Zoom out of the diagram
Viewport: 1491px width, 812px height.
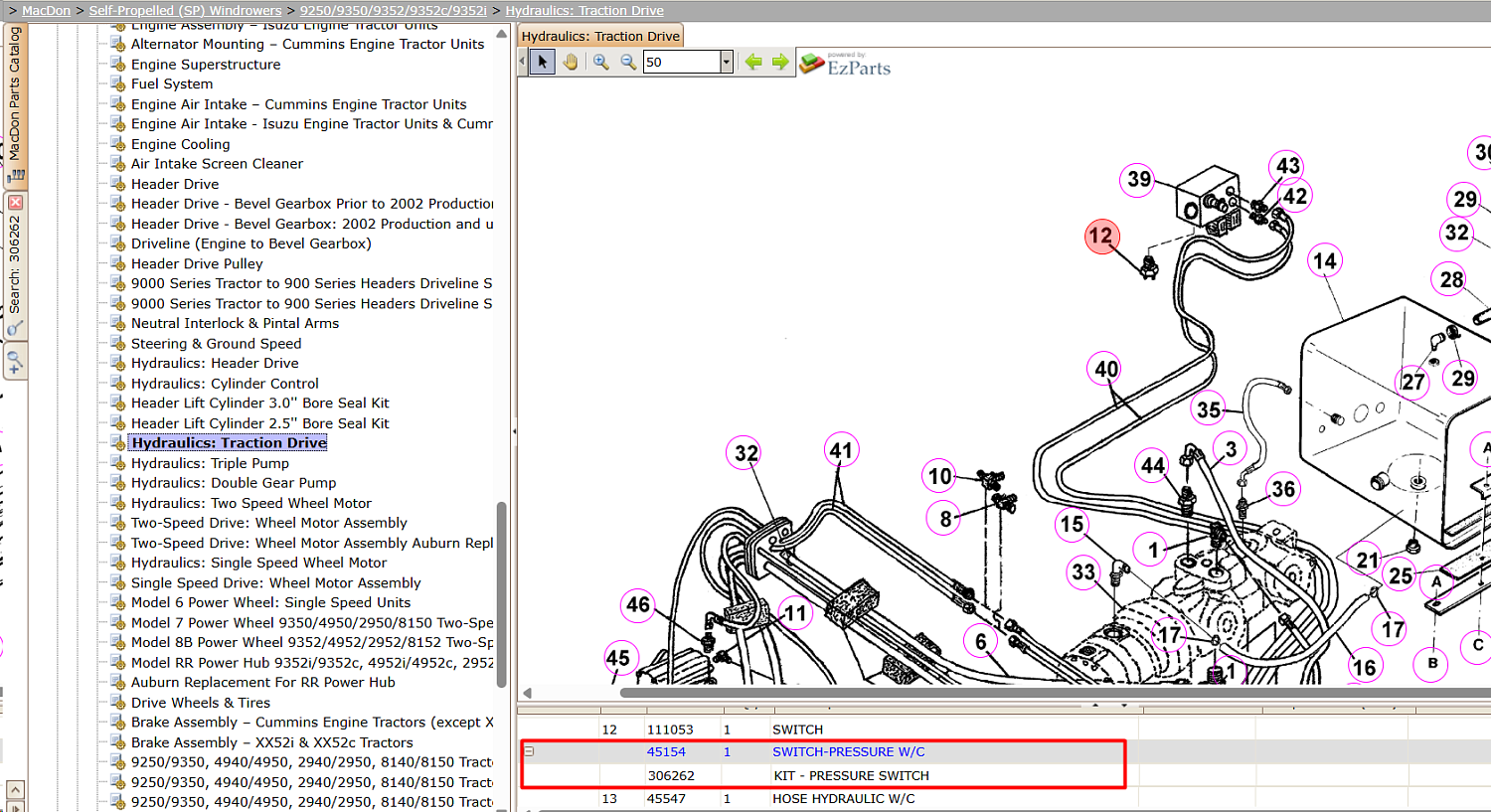[x=628, y=62]
